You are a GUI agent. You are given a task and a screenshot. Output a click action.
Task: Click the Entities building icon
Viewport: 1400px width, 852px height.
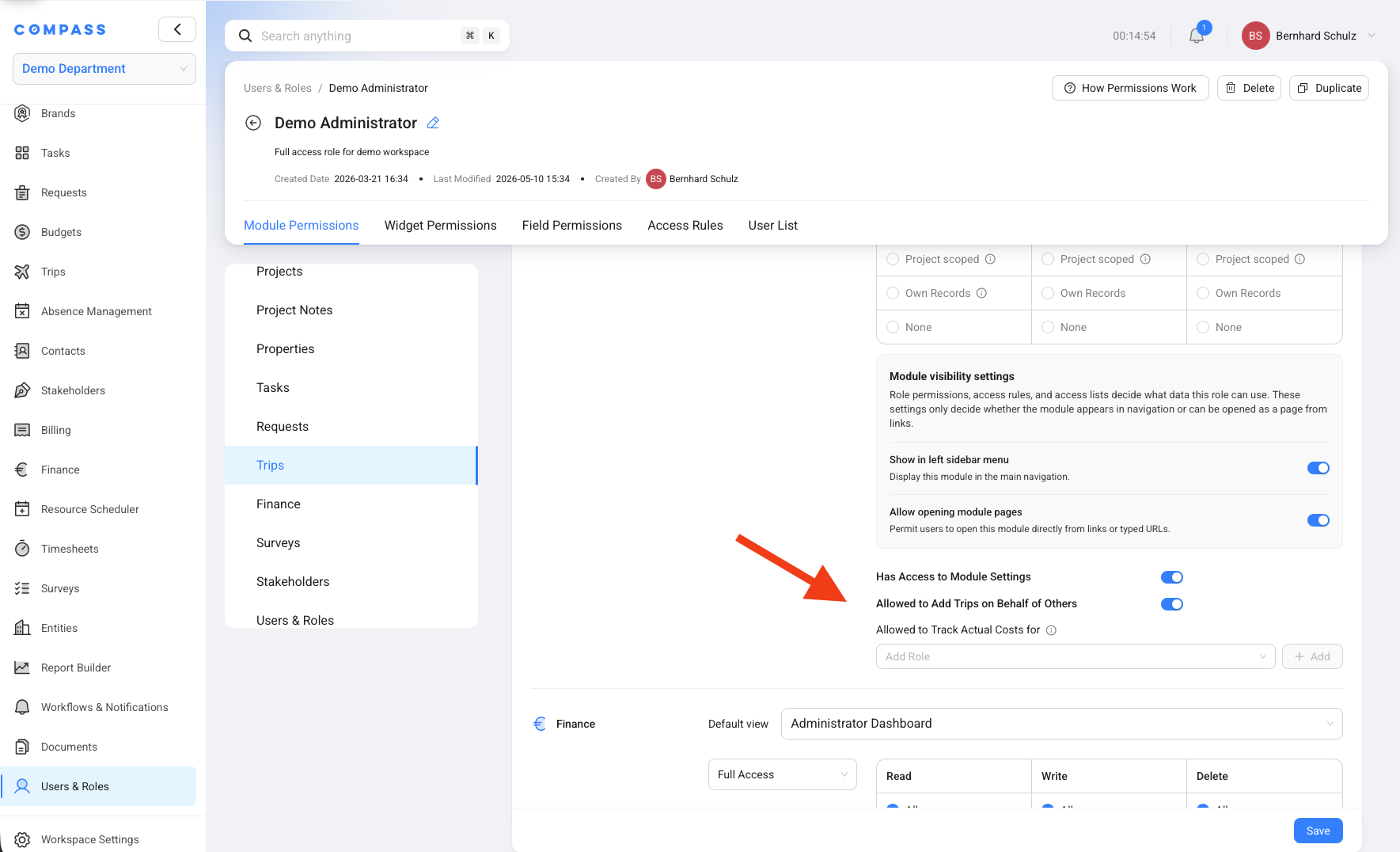pyautogui.click(x=22, y=628)
